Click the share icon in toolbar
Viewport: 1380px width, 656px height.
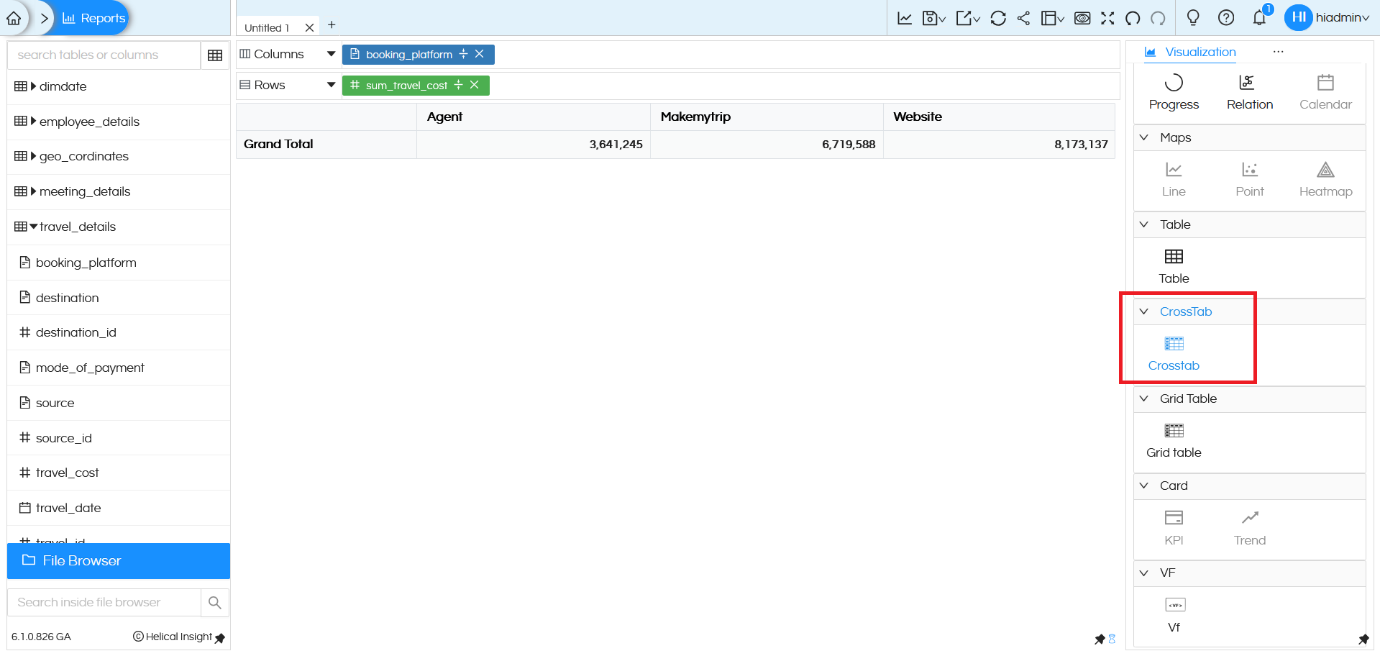click(1024, 18)
